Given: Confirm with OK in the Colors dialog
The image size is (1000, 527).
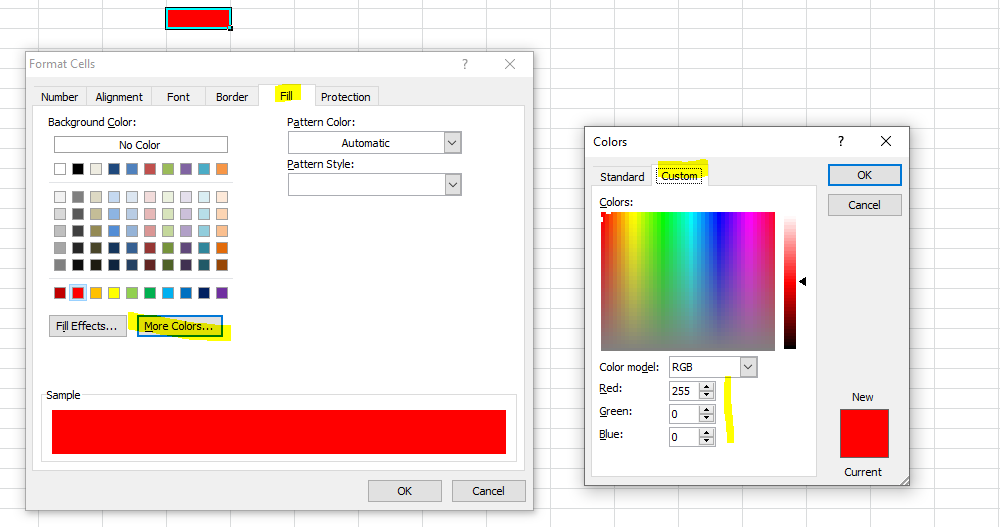Looking at the screenshot, I should pos(864,175).
